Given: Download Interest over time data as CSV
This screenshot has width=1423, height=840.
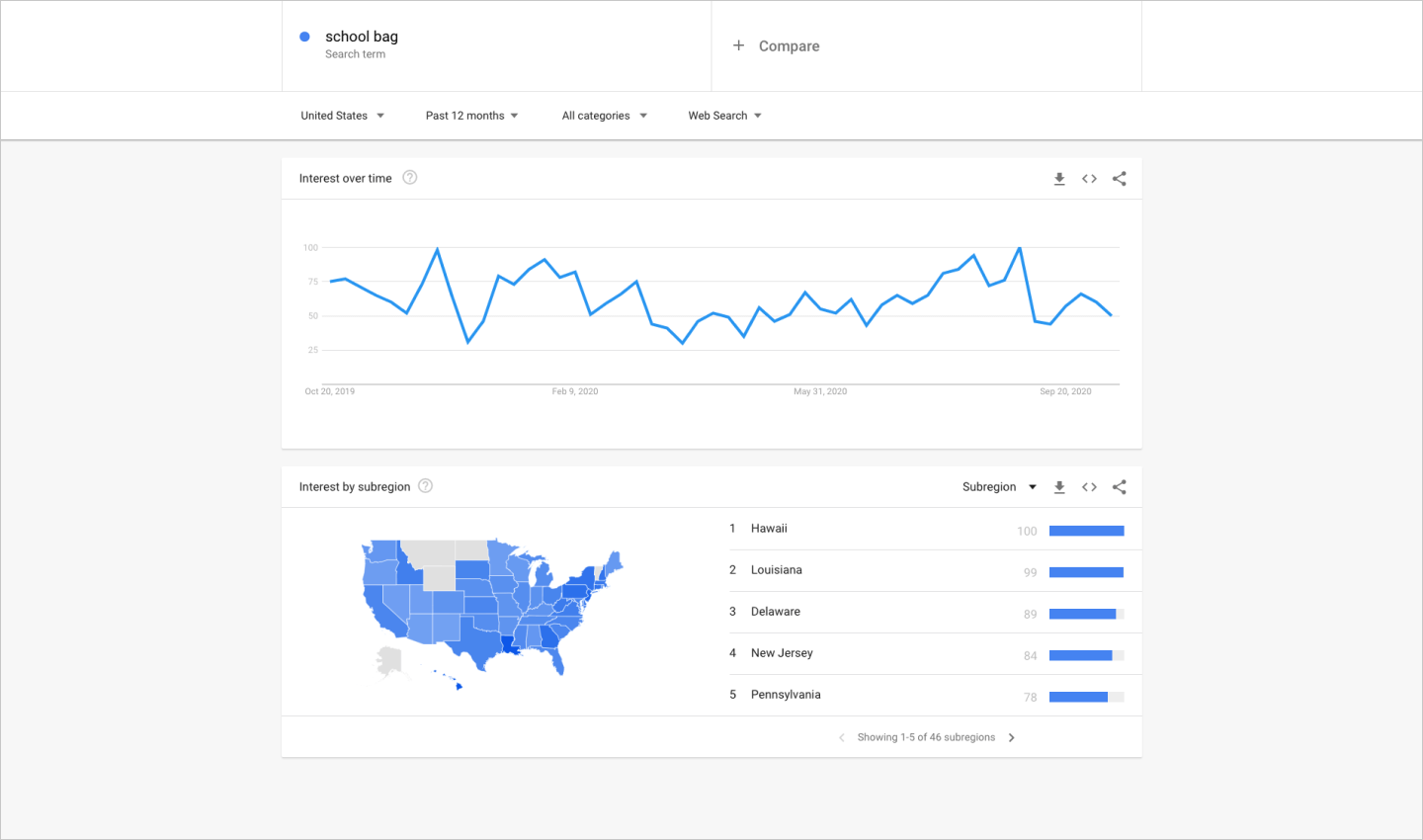Looking at the screenshot, I should [x=1059, y=179].
